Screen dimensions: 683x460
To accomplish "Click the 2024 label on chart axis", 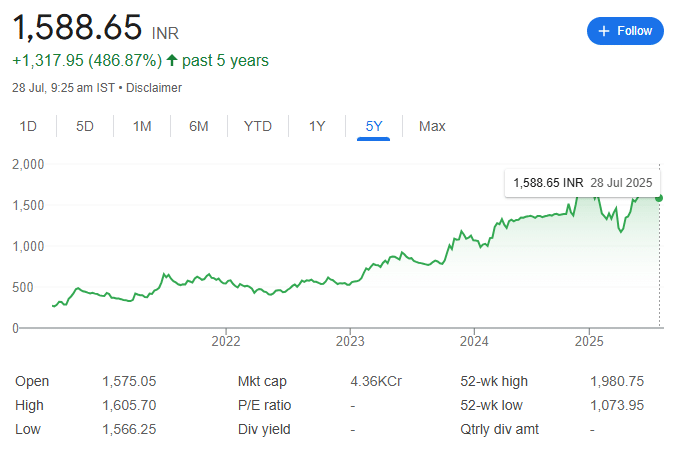I will pyautogui.click(x=473, y=340).
